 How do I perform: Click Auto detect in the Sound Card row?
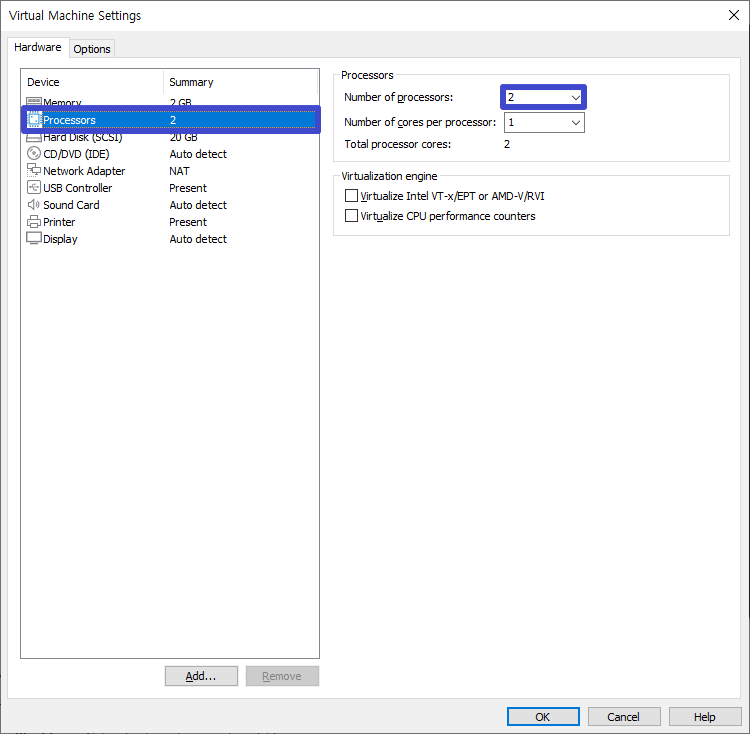coord(198,205)
